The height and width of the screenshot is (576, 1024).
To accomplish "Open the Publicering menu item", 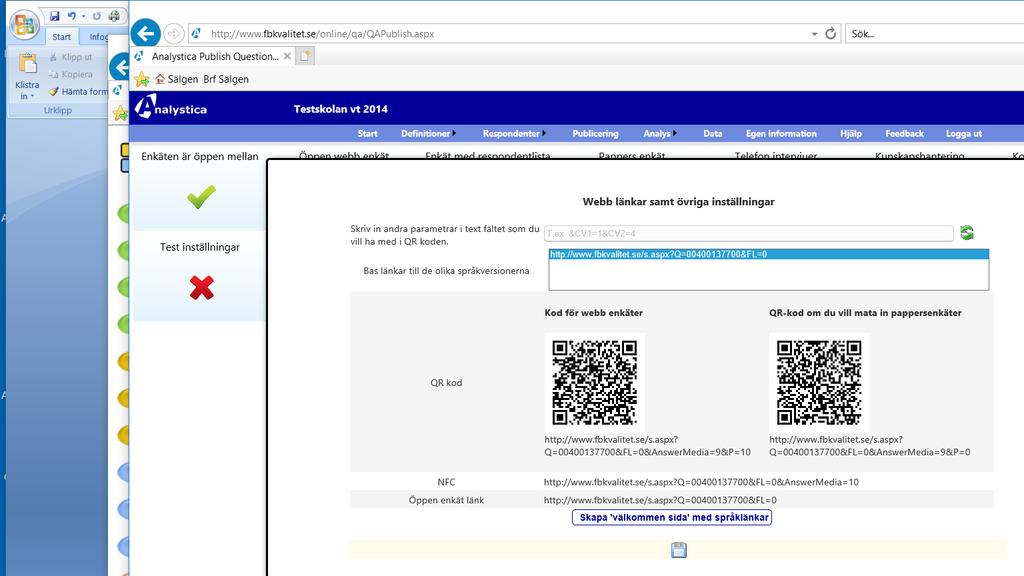I will (x=595, y=133).
